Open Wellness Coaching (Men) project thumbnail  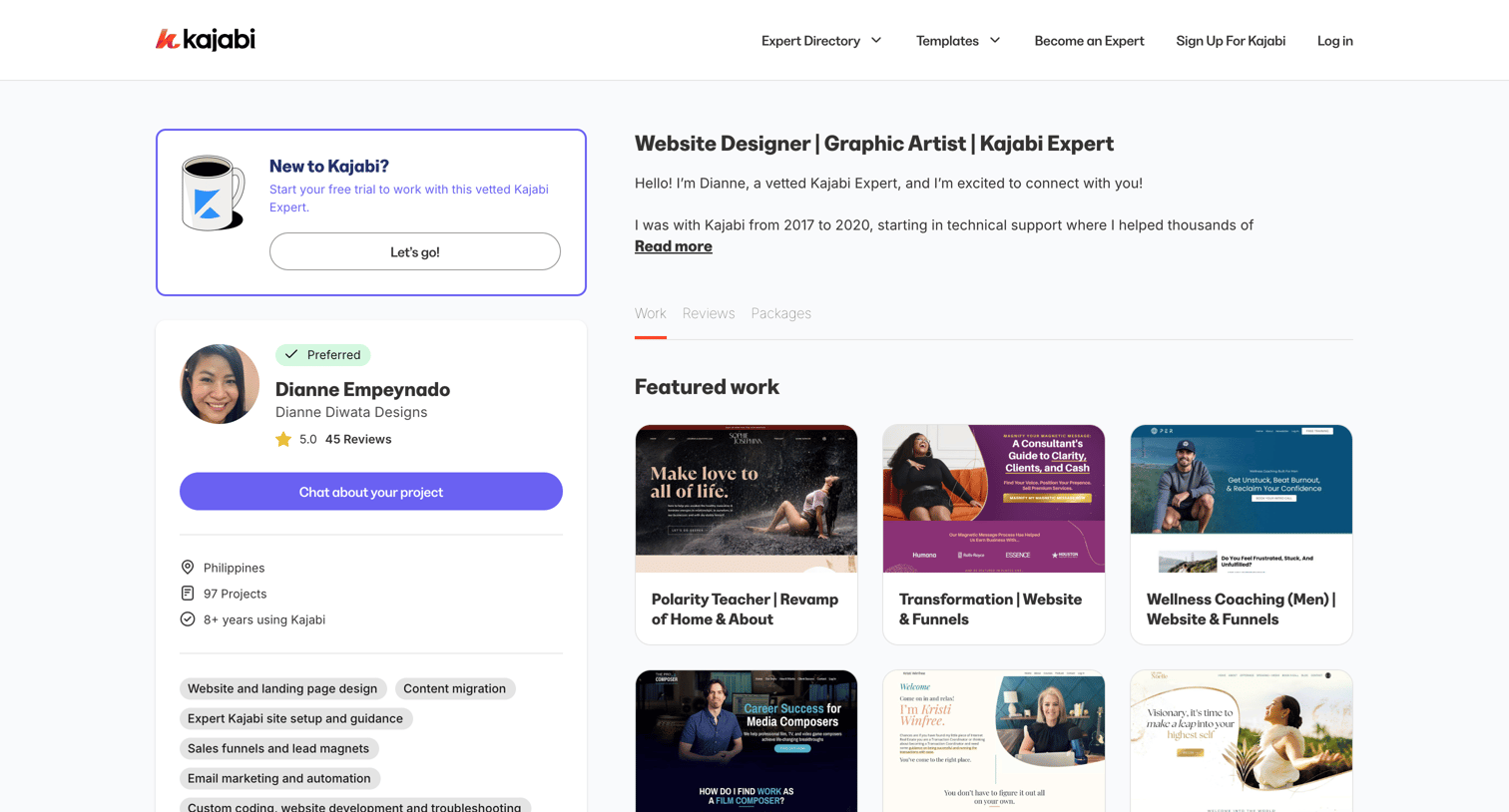(x=1242, y=499)
